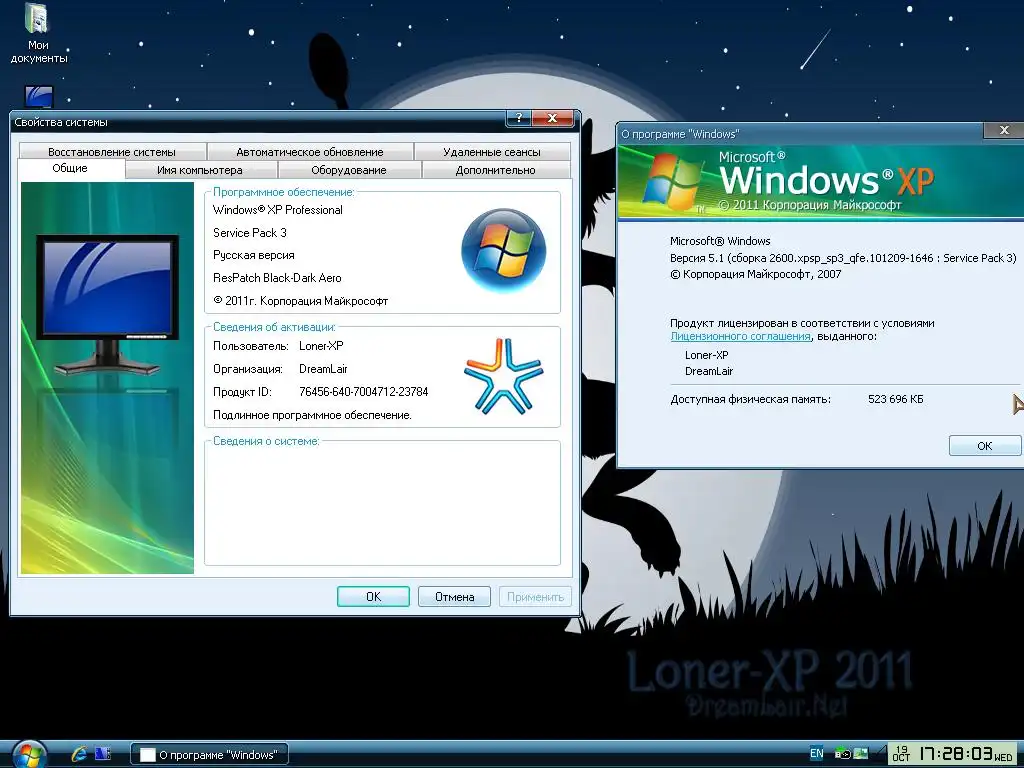Image resolution: width=1024 pixels, height=768 pixels.
Task: Click the Windows XP banner in About dialog
Action: tap(821, 181)
